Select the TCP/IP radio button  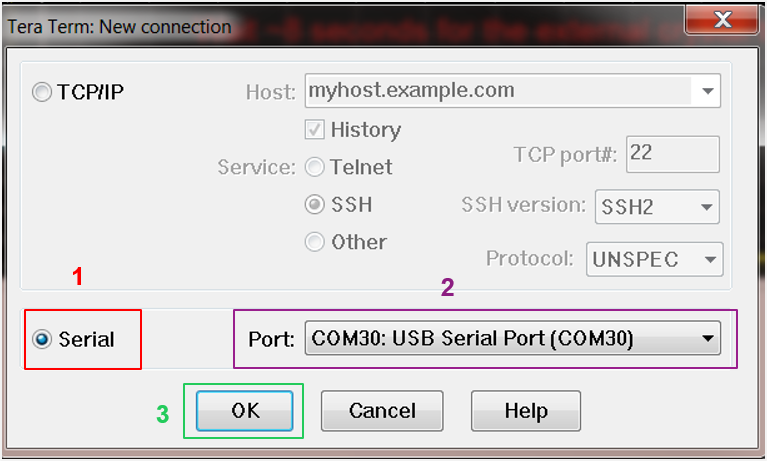click(x=42, y=92)
